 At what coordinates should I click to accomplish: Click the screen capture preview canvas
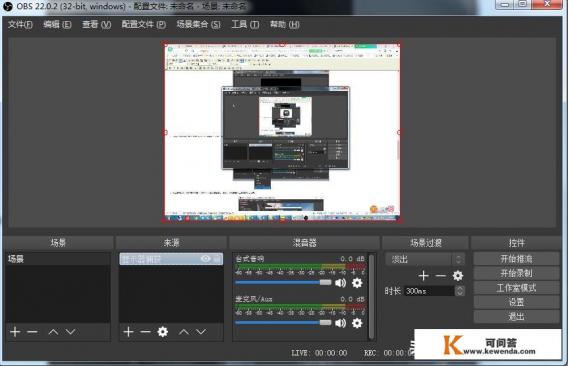(x=282, y=133)
